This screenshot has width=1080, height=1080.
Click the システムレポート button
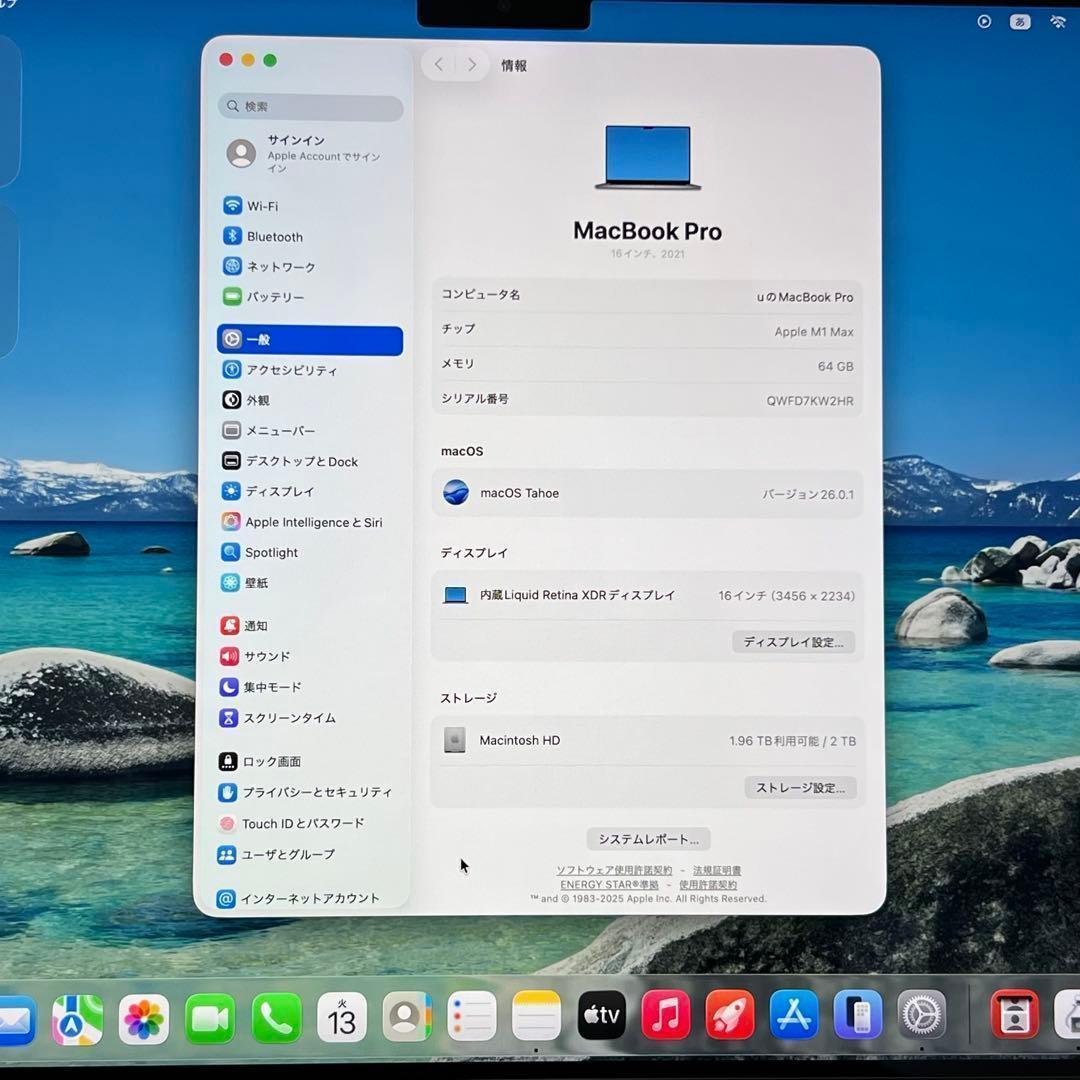coord(648,838)
